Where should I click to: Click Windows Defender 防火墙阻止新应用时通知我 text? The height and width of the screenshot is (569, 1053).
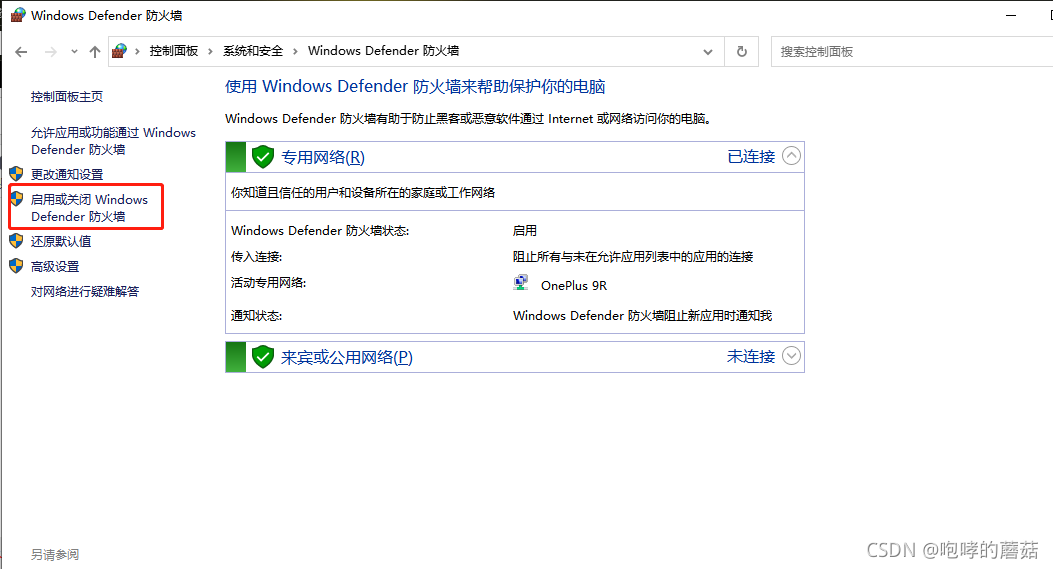tap(643, 316)
